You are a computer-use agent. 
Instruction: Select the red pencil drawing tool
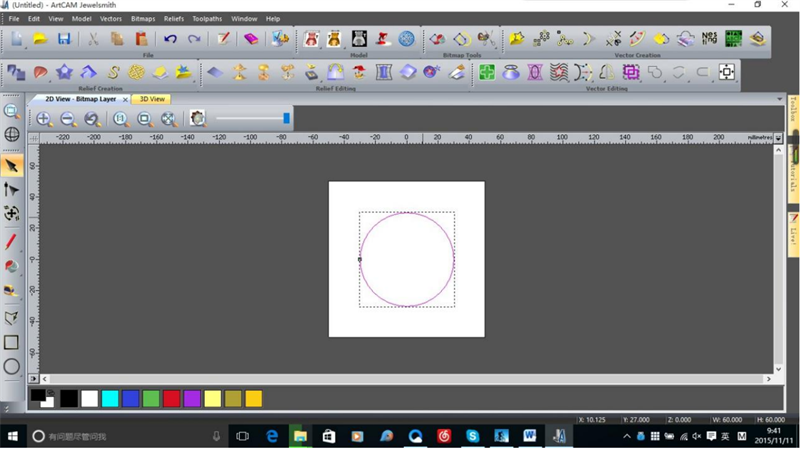coord(11,241)
